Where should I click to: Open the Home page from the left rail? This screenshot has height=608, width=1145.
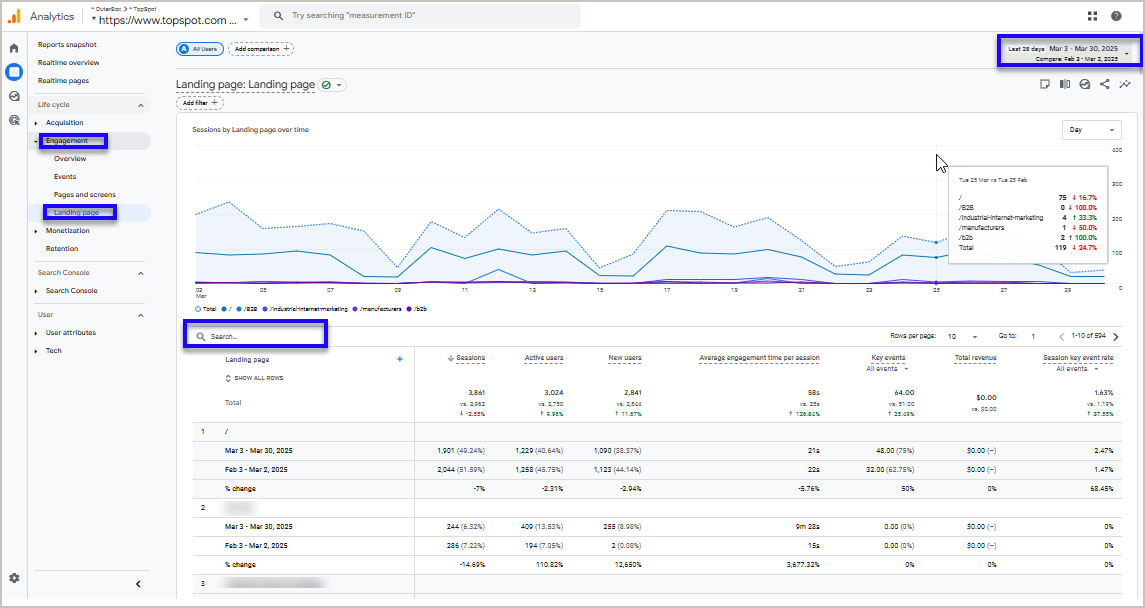click(13, 47)
